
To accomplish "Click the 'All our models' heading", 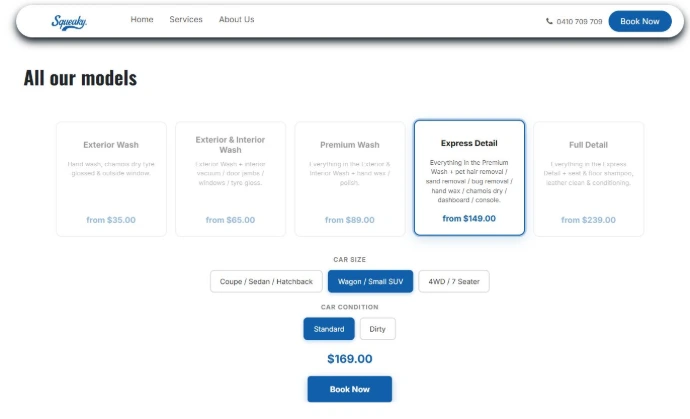I will (80, 78).
